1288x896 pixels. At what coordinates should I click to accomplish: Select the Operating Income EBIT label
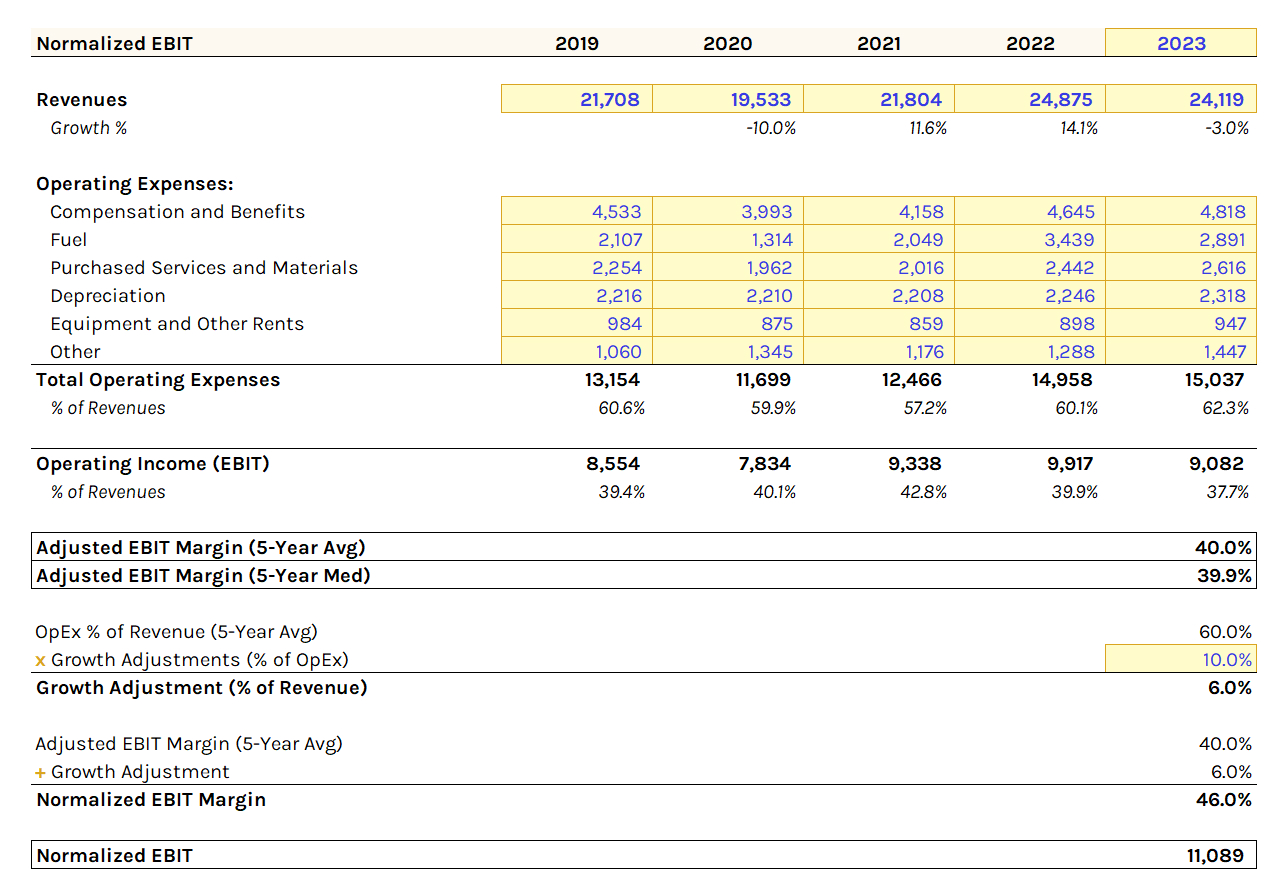(x=154, y=463)
